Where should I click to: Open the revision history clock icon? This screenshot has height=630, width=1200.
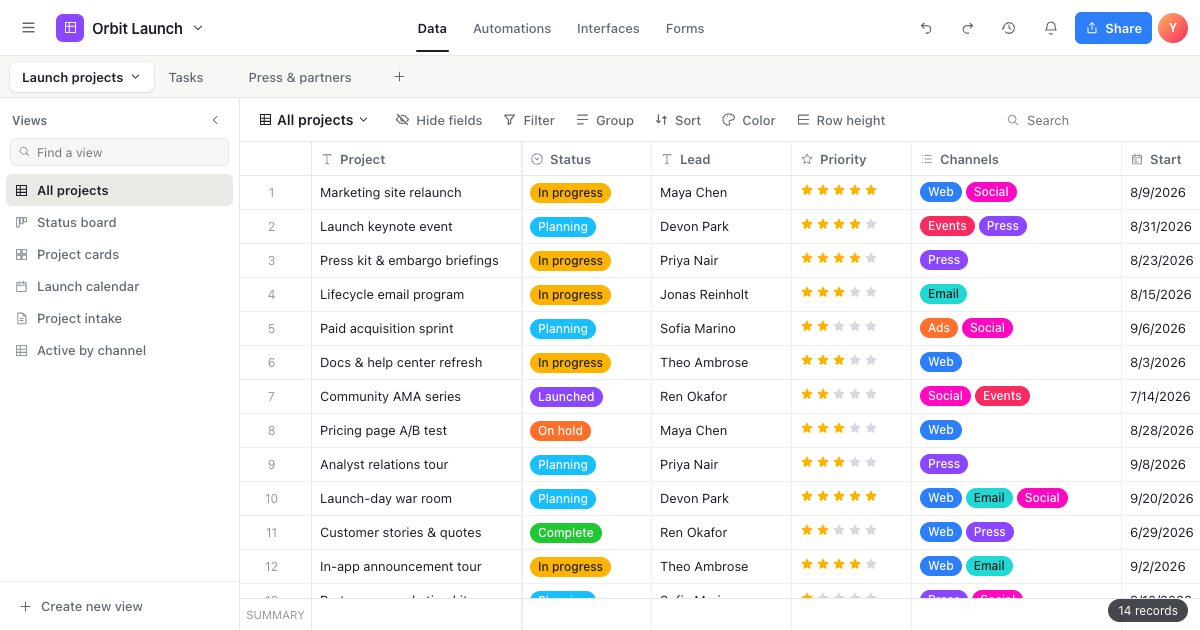[1009, 28]
